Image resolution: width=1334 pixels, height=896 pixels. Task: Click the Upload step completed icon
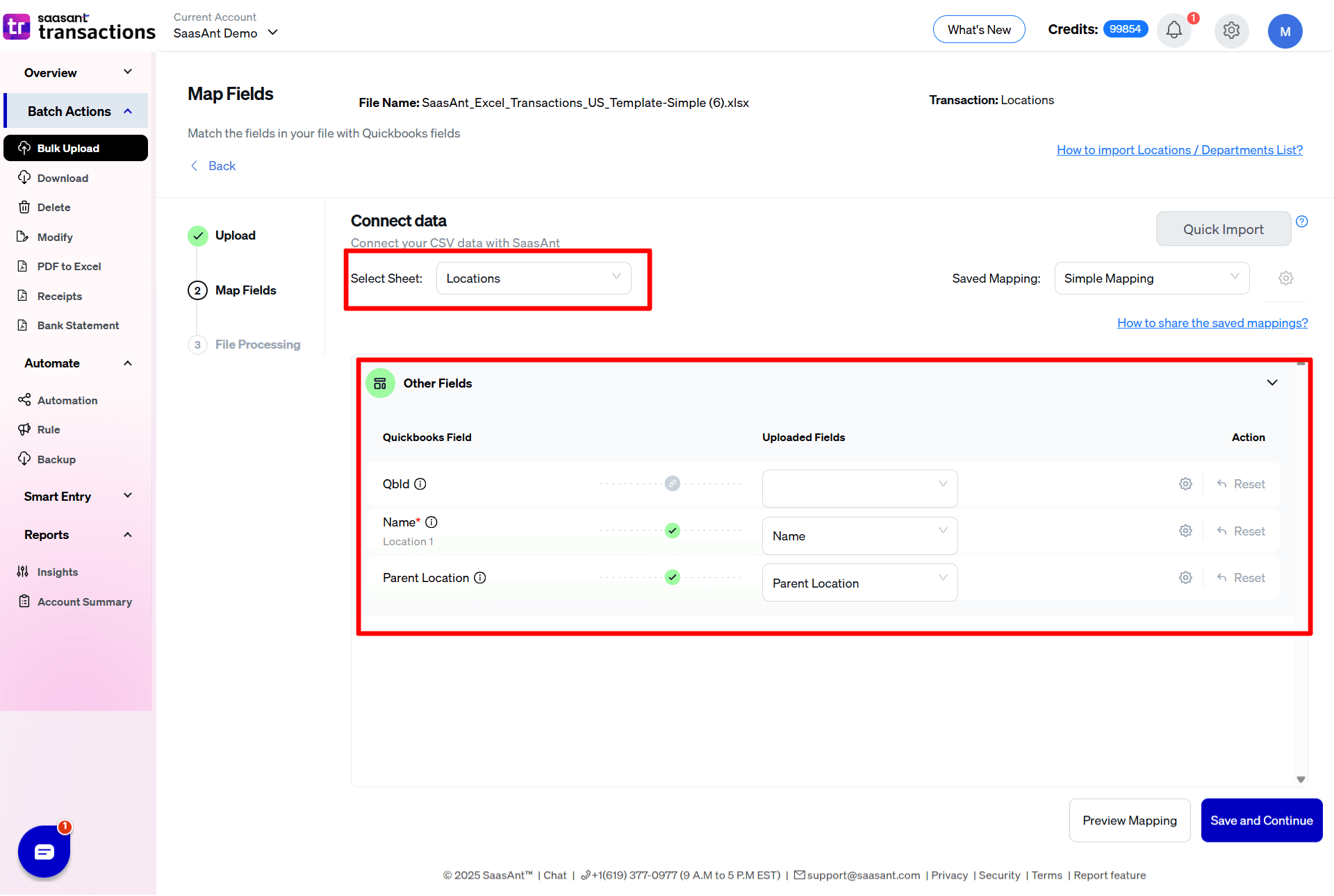tap(198, 236)
